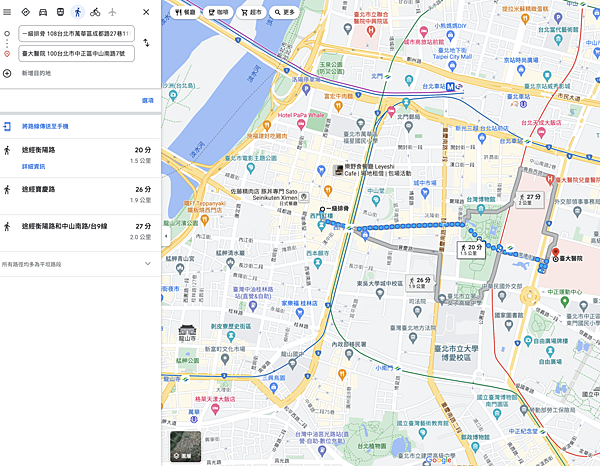This screenshot has height=466, width=600.
Task: Select the 20 分 1.5 公里 route option
Action: pos(80,158)
